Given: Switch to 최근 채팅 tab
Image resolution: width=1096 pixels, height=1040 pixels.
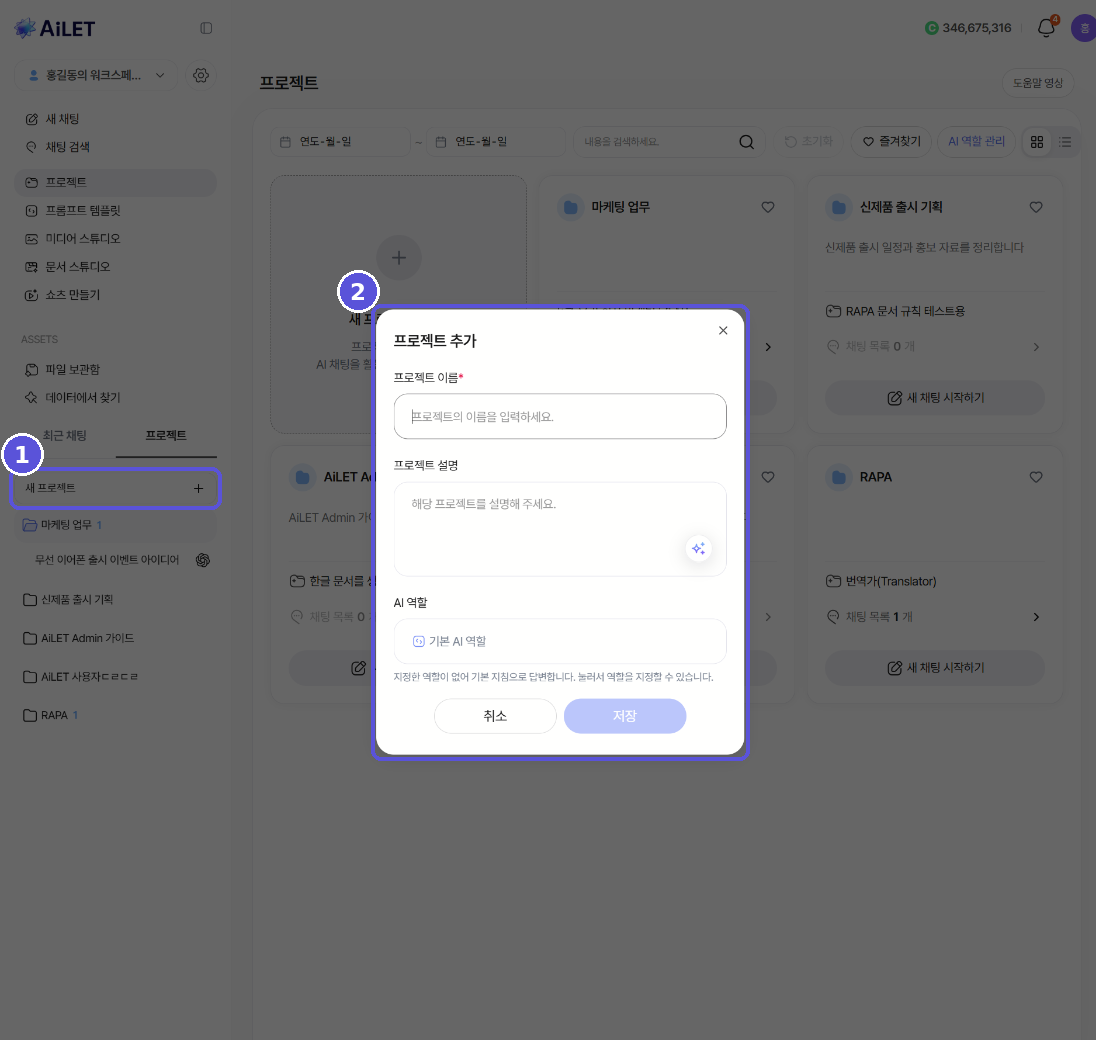Looking at the screenshot, I should point(64,435).
